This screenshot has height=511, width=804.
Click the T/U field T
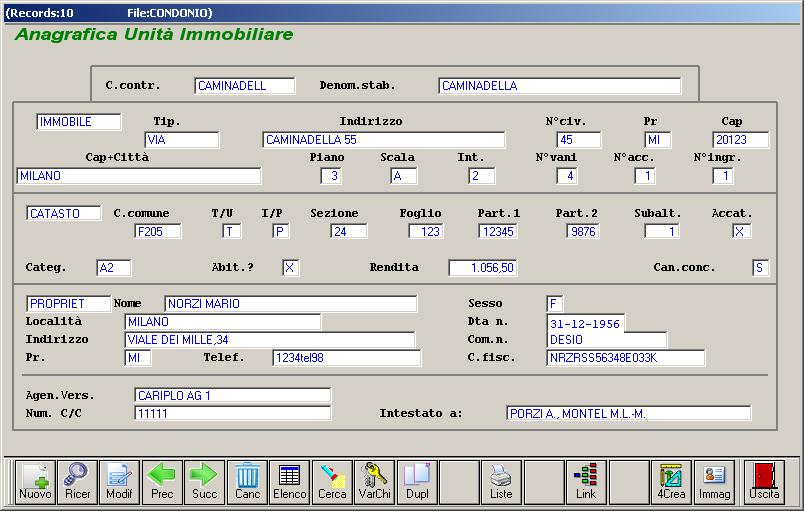coord(231,231)
